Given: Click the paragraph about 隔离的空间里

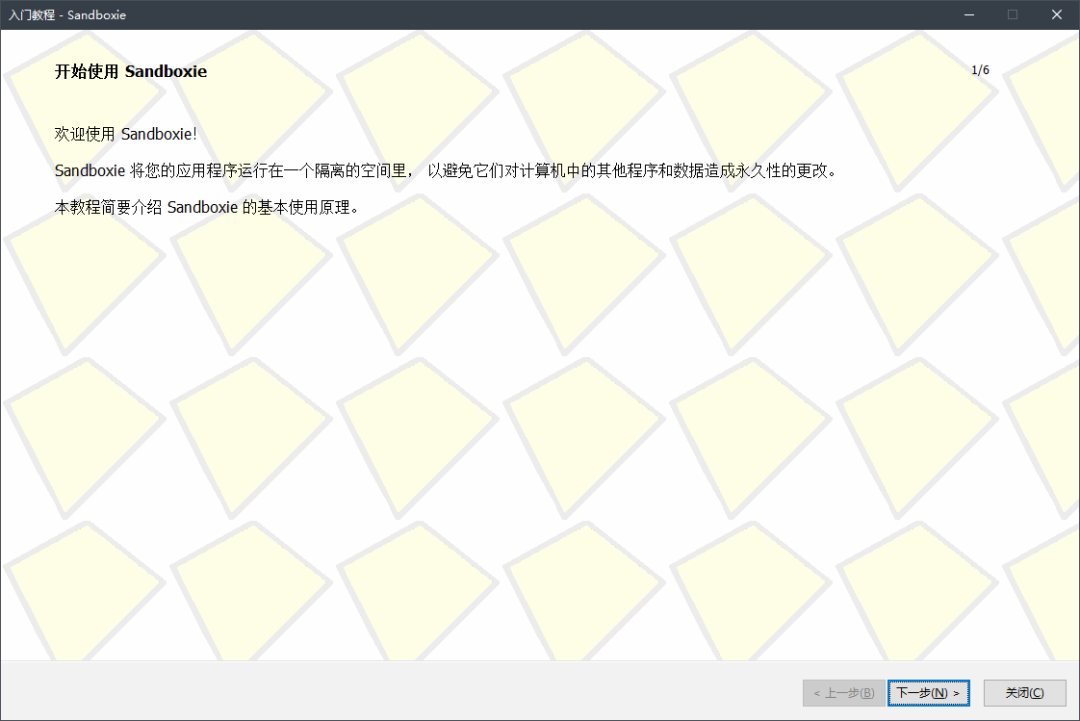Looking at the screenshot, I should (x=447, y=171).
